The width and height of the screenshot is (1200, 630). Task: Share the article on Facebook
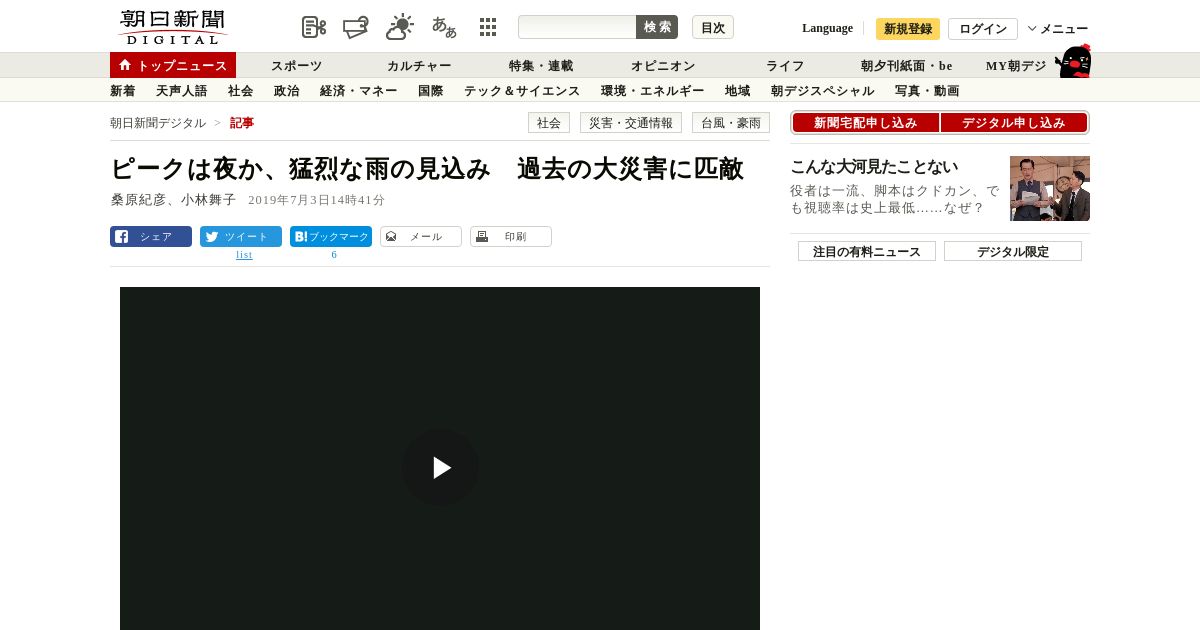point(151,237)
